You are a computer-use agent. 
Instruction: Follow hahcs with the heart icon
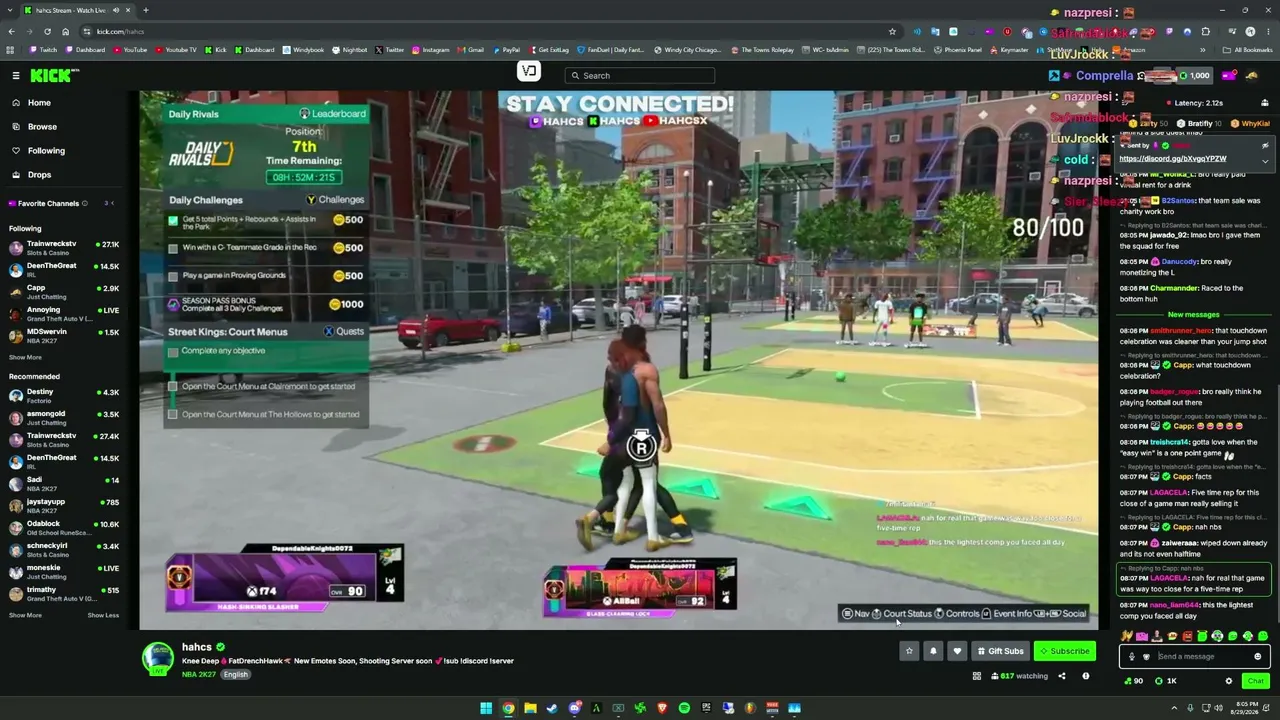[957, 651]
